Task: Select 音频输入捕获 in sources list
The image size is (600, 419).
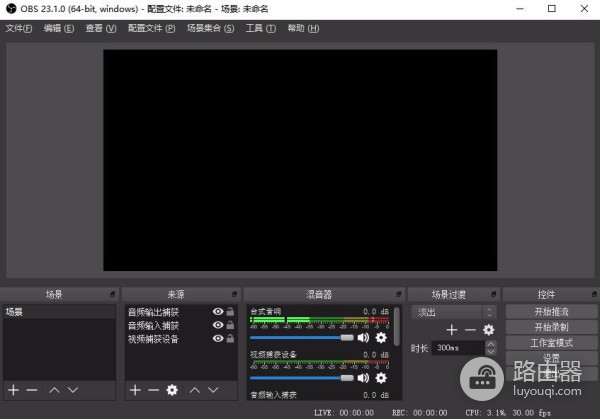Action: pyautogui.click(x=153, y=325)
